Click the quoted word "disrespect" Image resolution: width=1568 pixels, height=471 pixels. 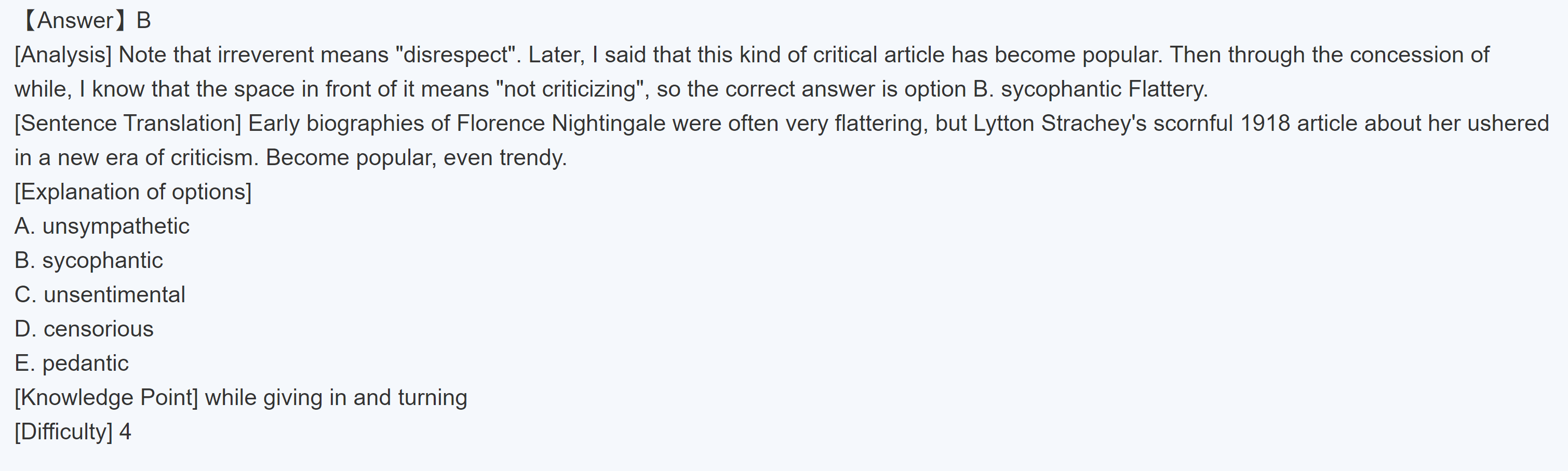pos(457,55)
